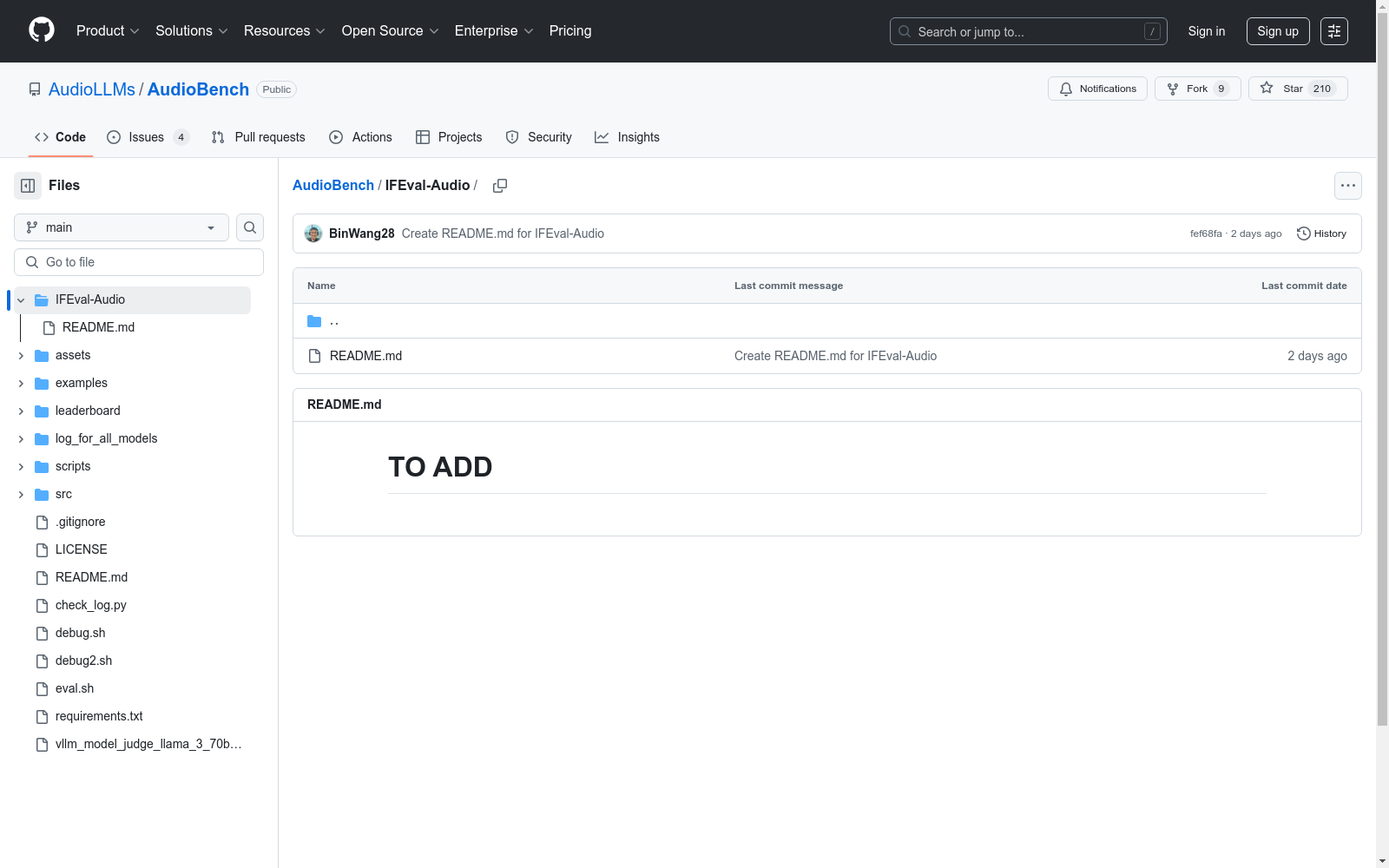Screen dimensions: 1389x868
Task: Open vllm_model_judge_llama file in tree
Action: tap(148, 745)
